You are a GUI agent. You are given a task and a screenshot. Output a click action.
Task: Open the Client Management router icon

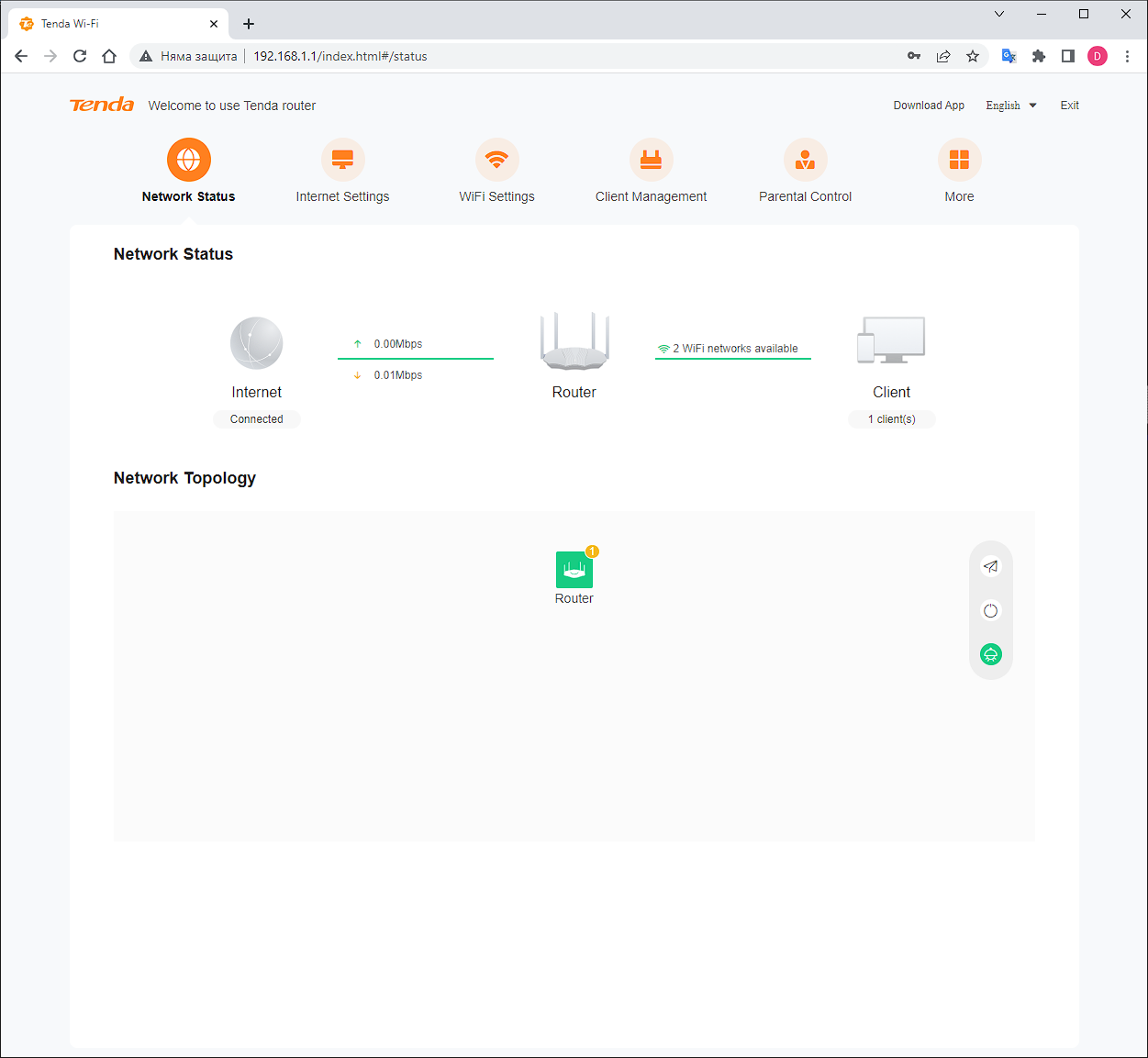(652, 160)
